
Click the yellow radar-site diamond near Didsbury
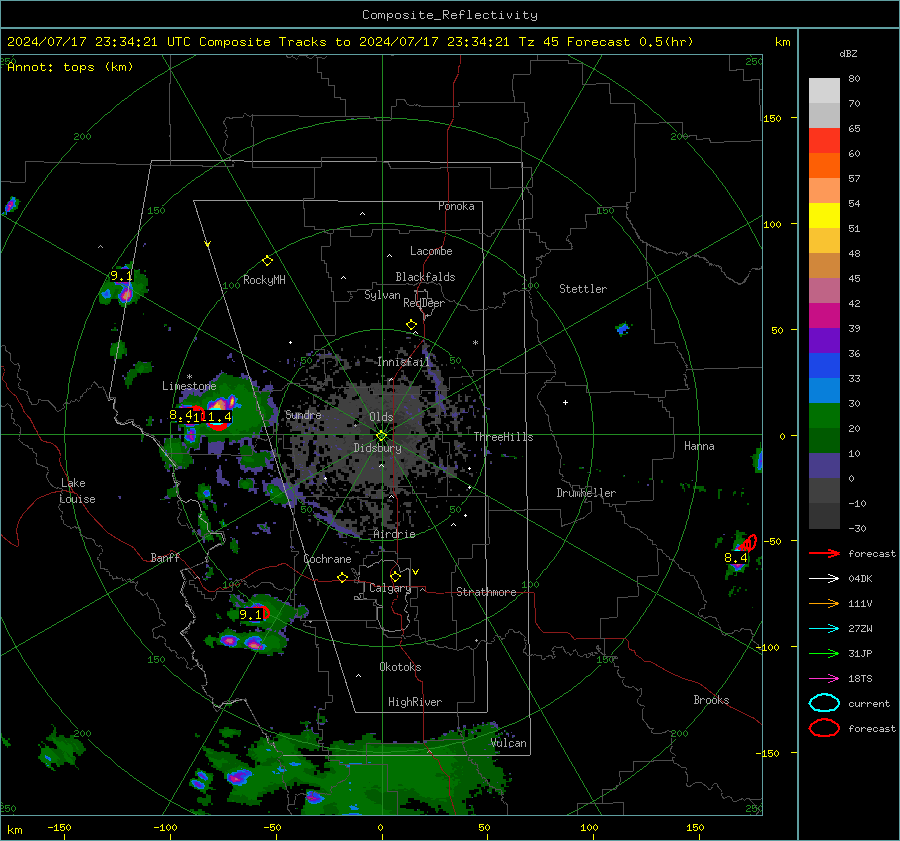pos(382,436)
